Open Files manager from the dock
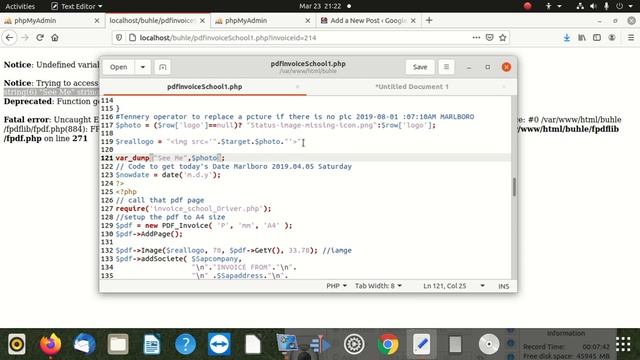 pyautogui.click(x=118, y=344)
